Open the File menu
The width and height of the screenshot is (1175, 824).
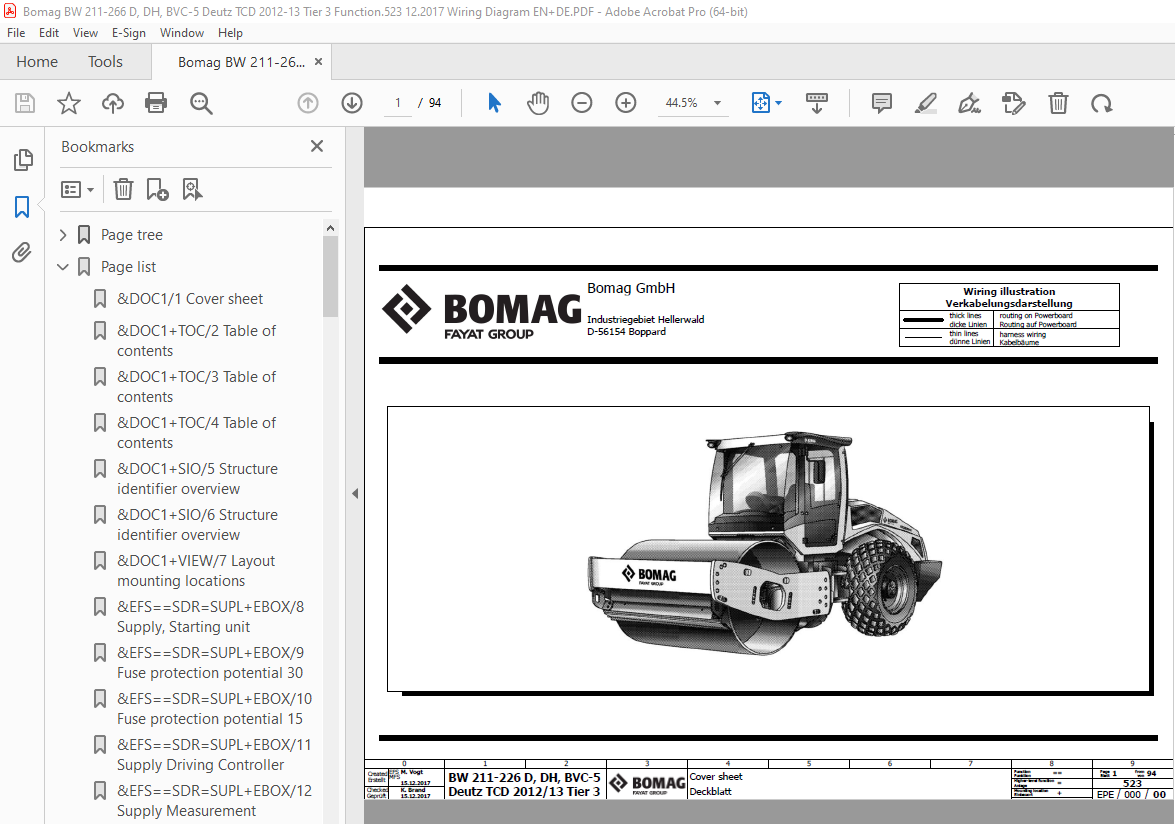tap(16, 33)
